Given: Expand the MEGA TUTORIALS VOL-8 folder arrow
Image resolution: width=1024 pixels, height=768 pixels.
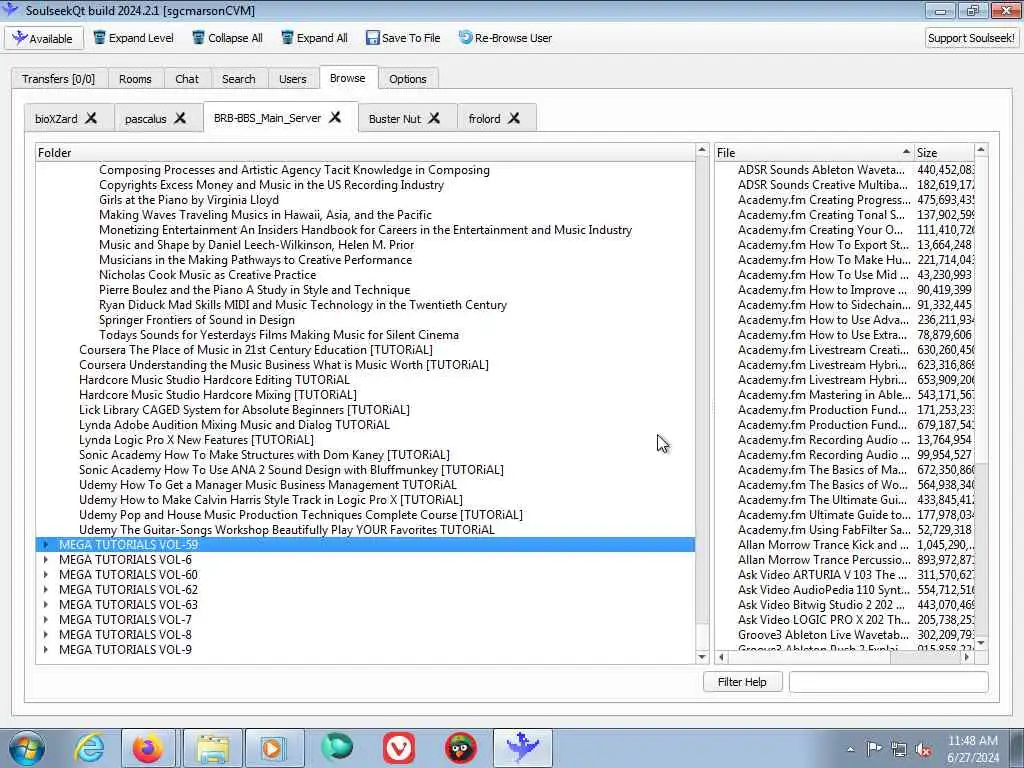Looking at the screenshot, I should (46, 635).
